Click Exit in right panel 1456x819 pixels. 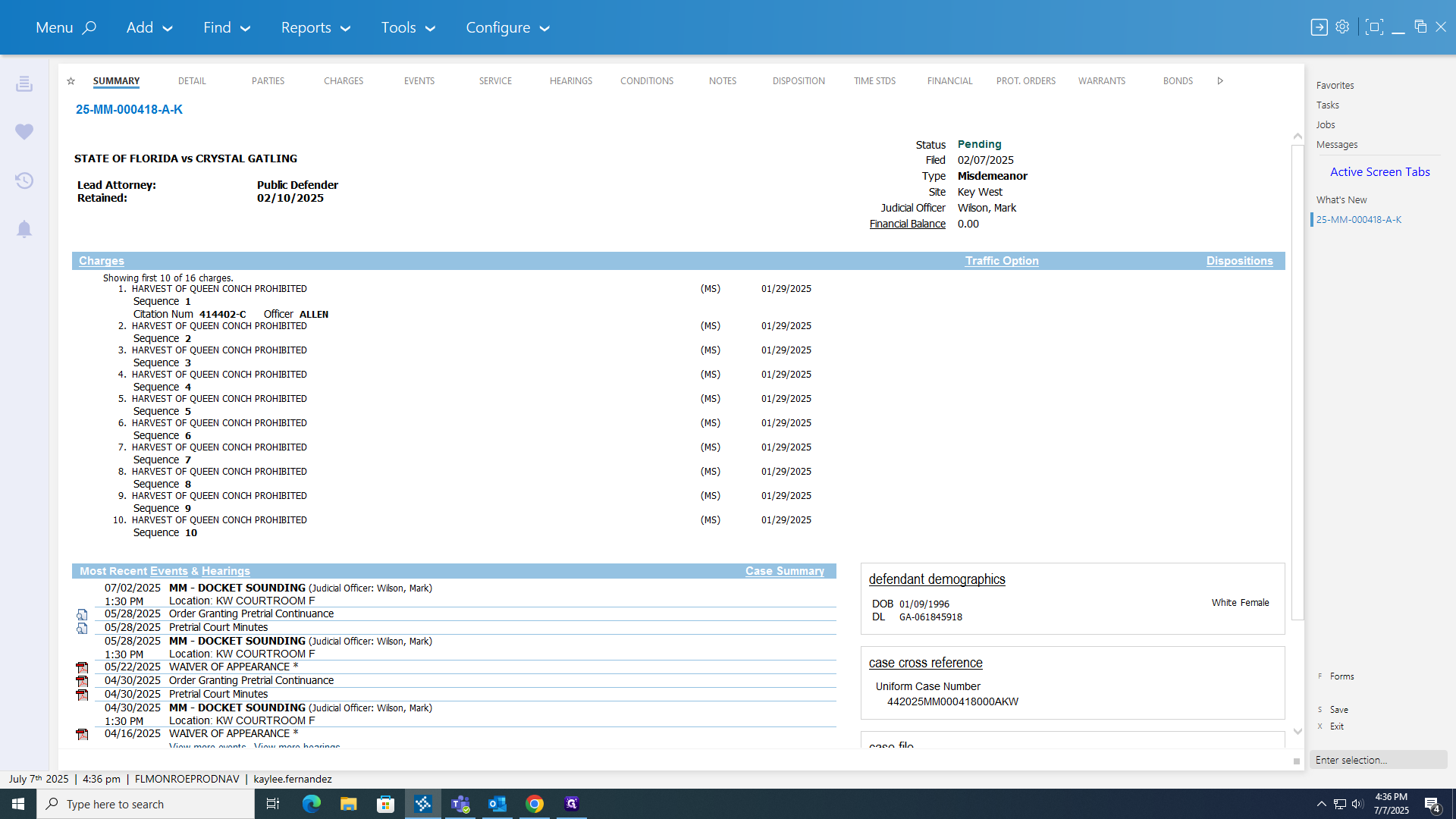[1337, 726]
